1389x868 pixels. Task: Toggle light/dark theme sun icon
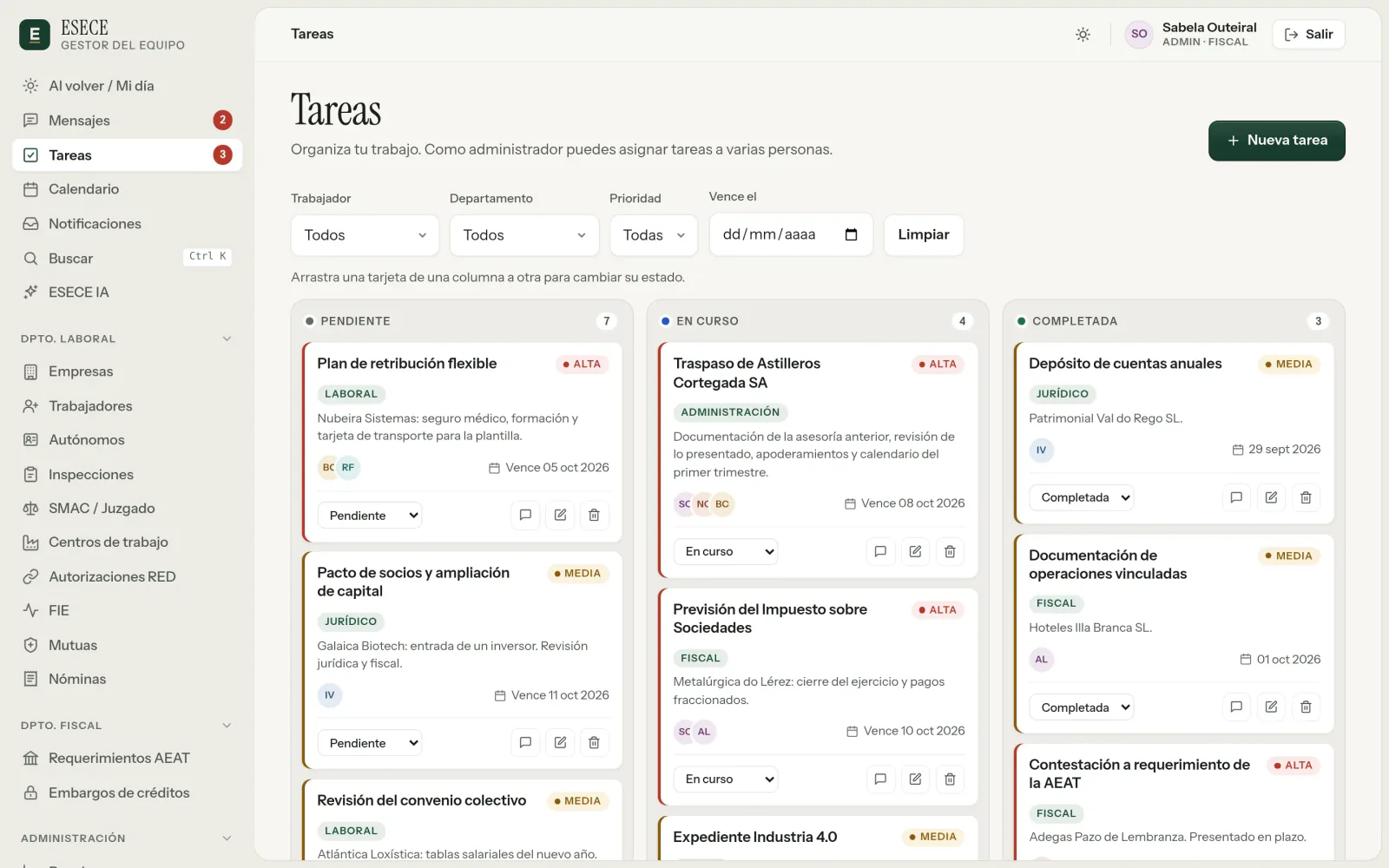coord(1083,35)
